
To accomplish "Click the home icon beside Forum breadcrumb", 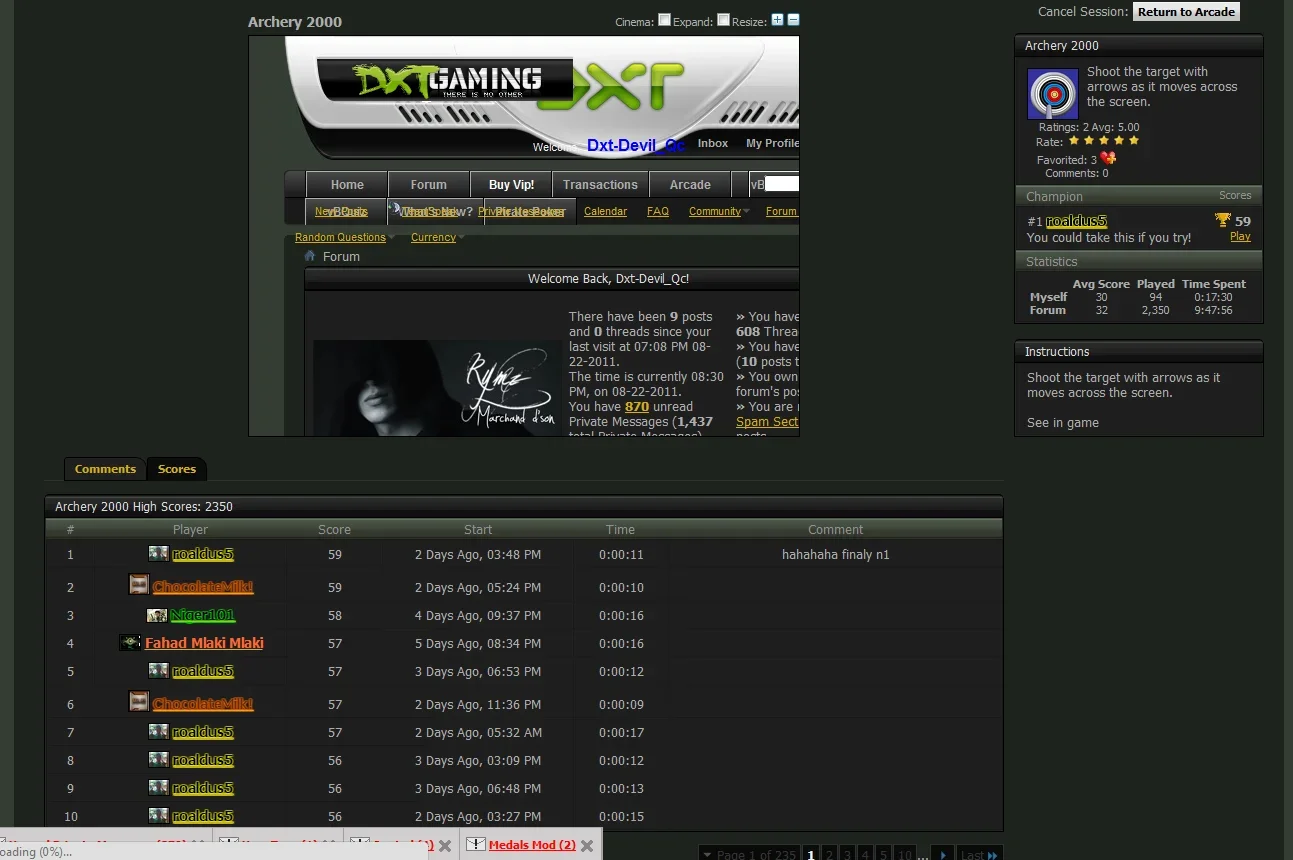I will (310, 256).
